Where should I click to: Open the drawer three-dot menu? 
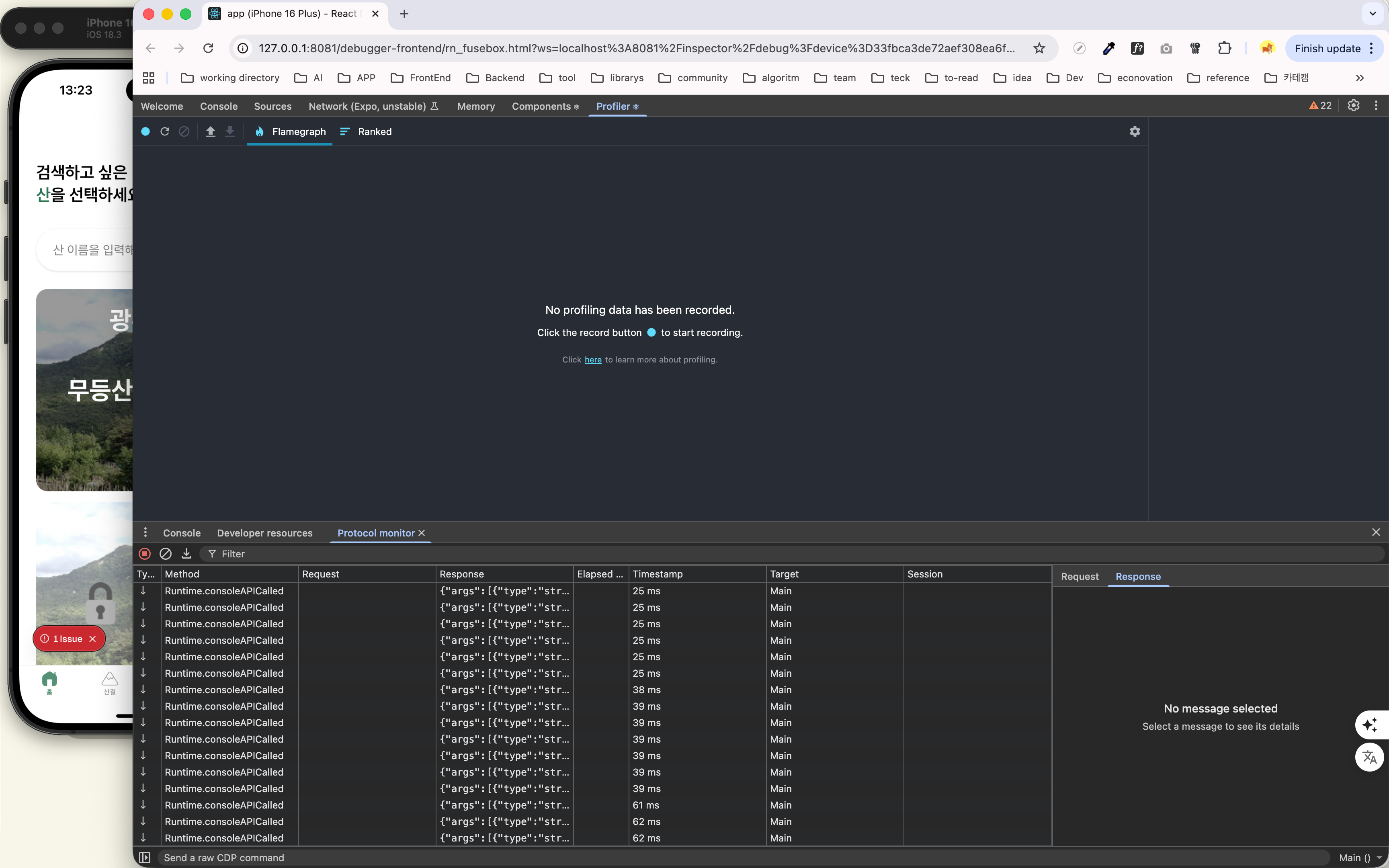[145, 532]
